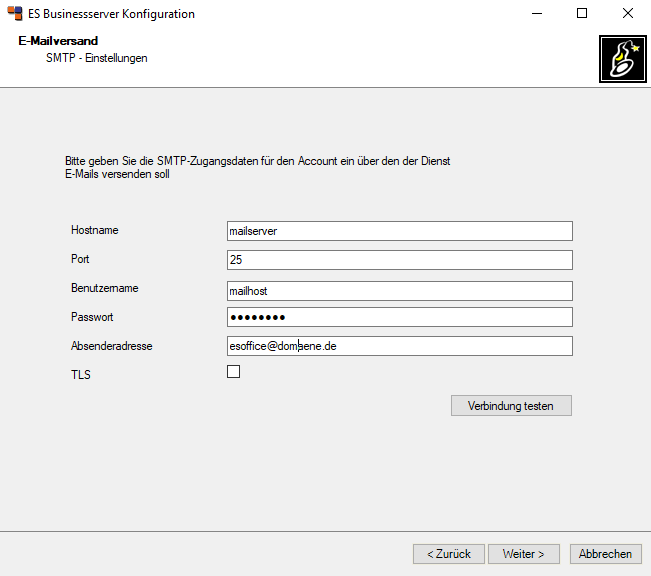Image resolution: width=651 pixels, height=576 pixels.
Task: Click the E-Mailversand heading
Action: coord(58,41)
